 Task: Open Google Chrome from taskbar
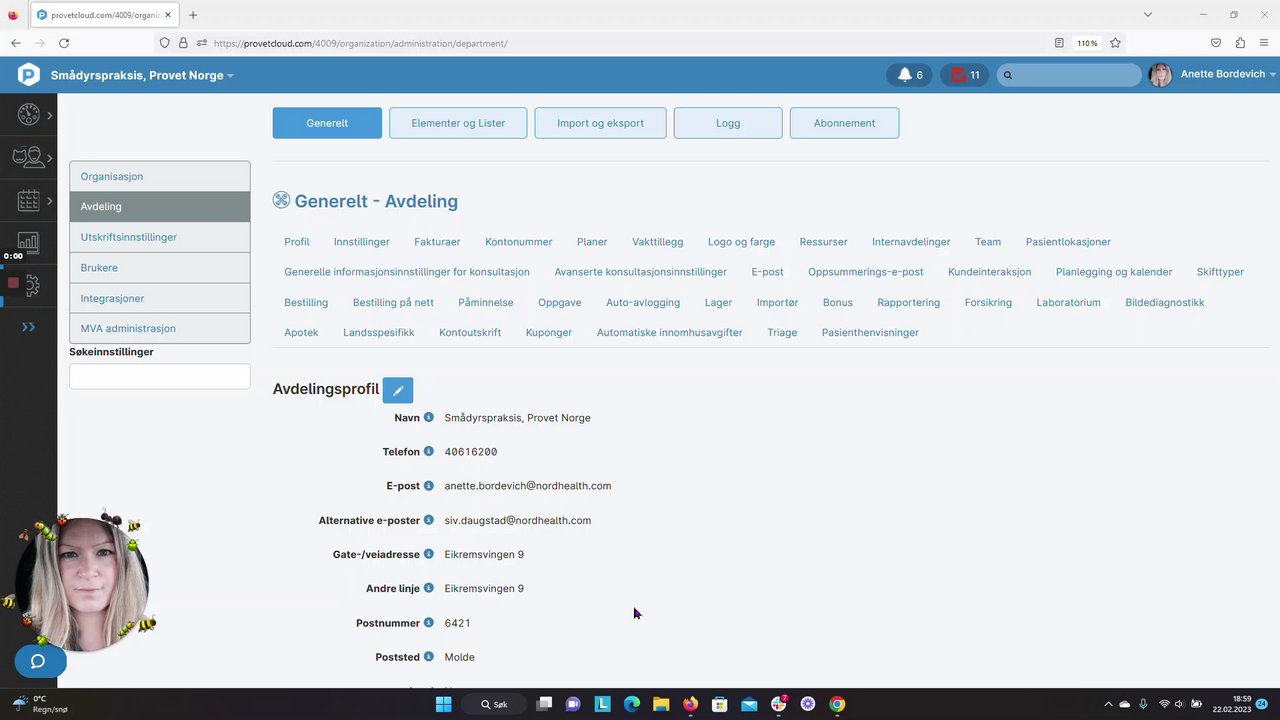pyautogui.click(x=837, y=704)
